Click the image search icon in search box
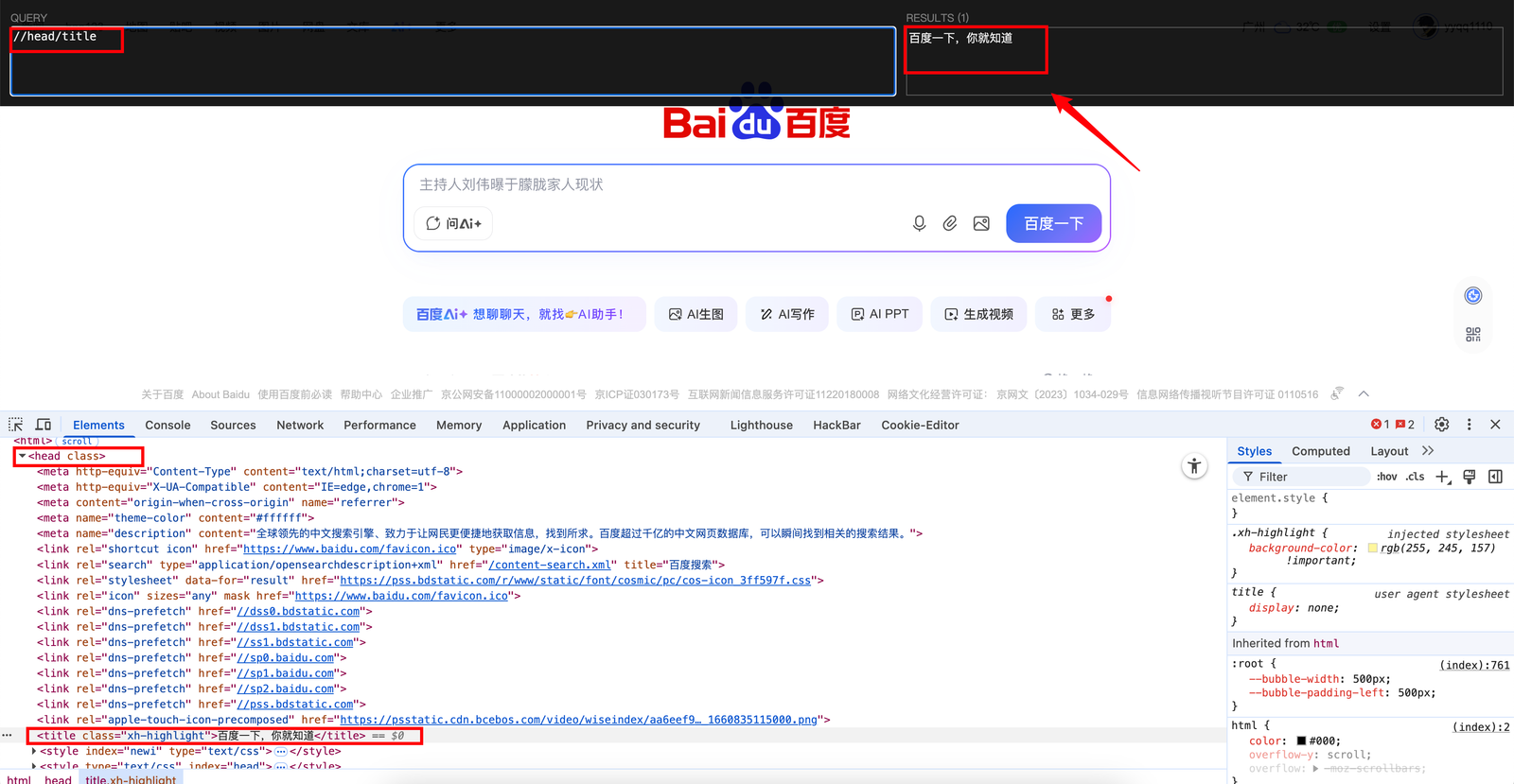 click(x=981, y=223)
